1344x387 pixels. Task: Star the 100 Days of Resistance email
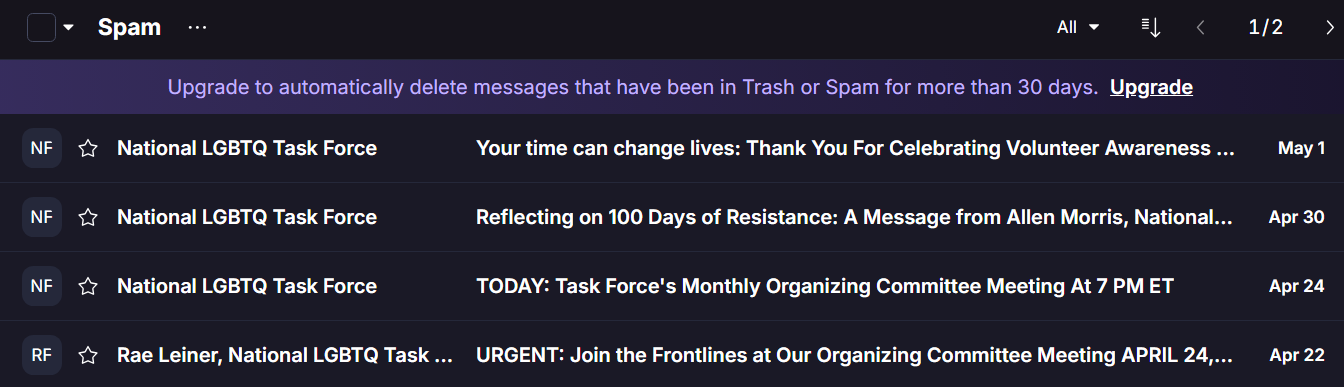(88, 218)
